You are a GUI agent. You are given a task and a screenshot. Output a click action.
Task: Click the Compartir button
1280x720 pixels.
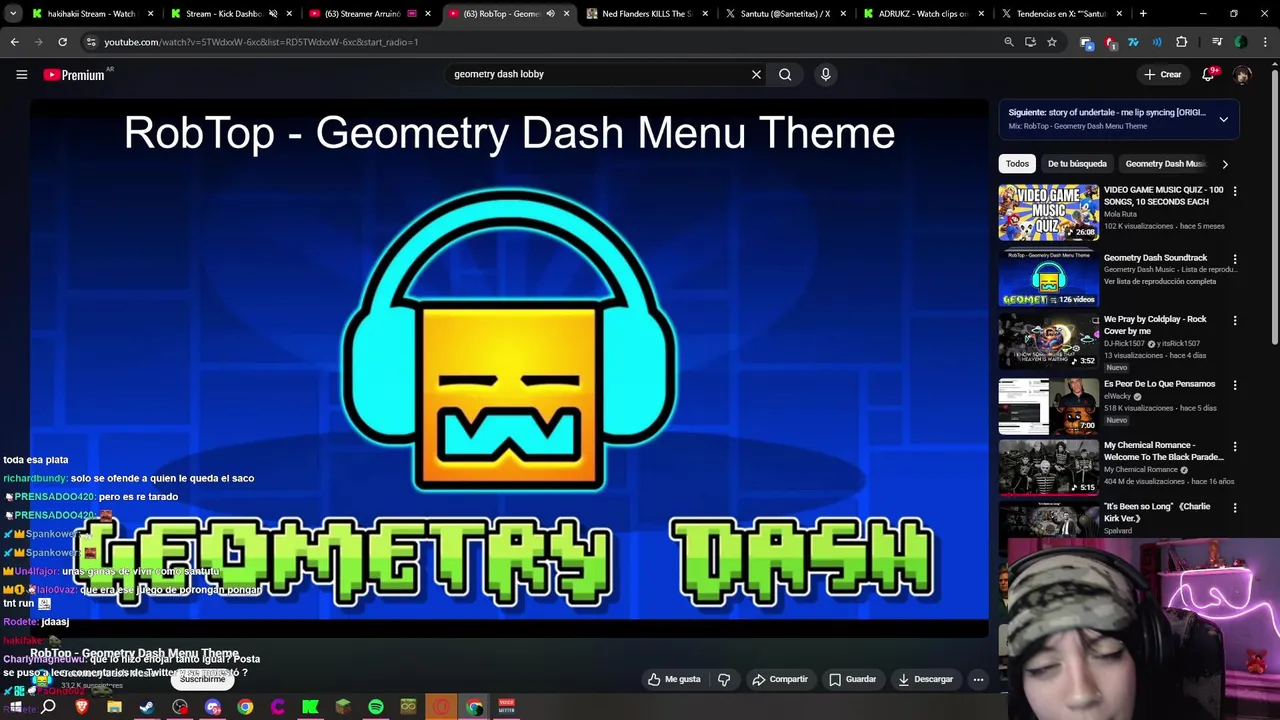[x=780, y=679]
